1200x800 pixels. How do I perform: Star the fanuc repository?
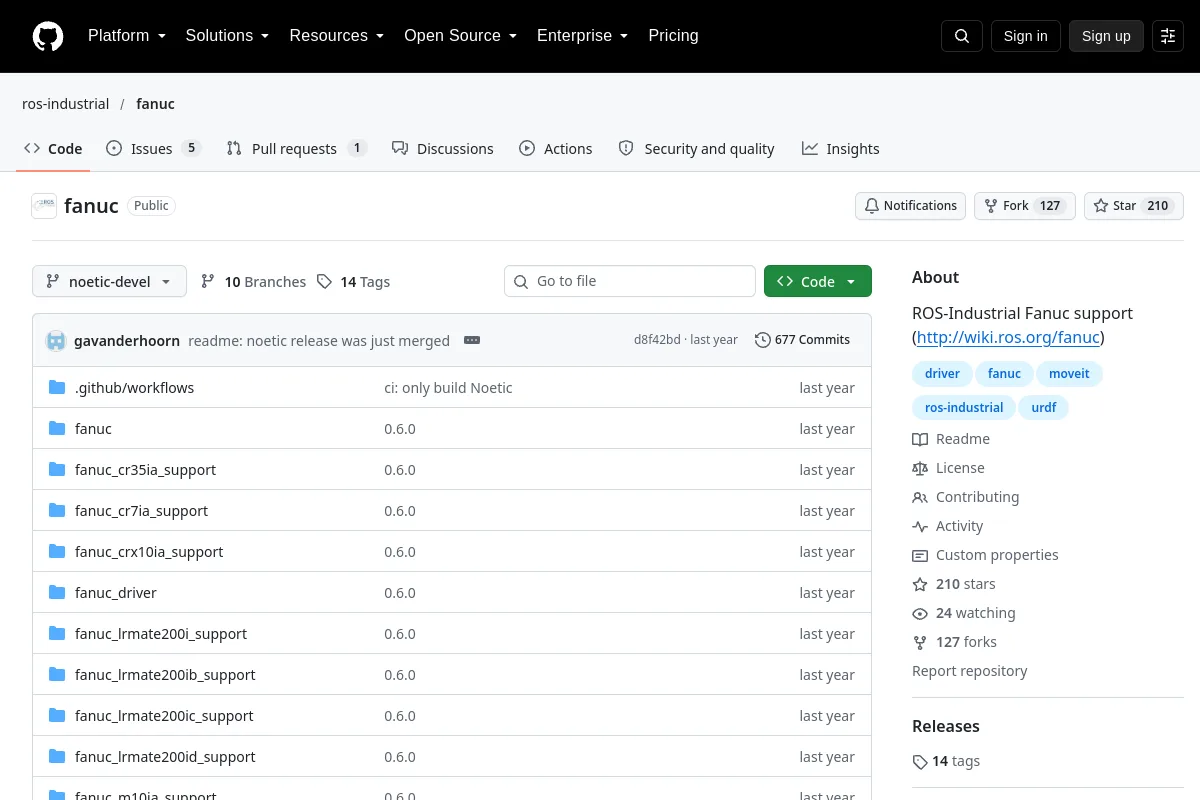click(x=1134, y=206)
